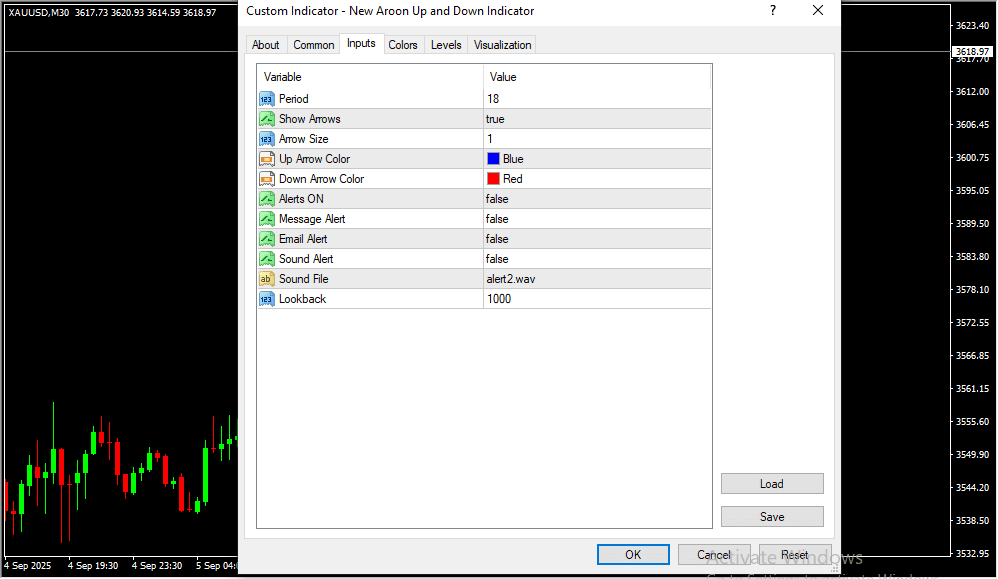Select the Message Alert false value
Image resolution: width=998 pixels, height=579 pixels.
[x=596, y=219]
